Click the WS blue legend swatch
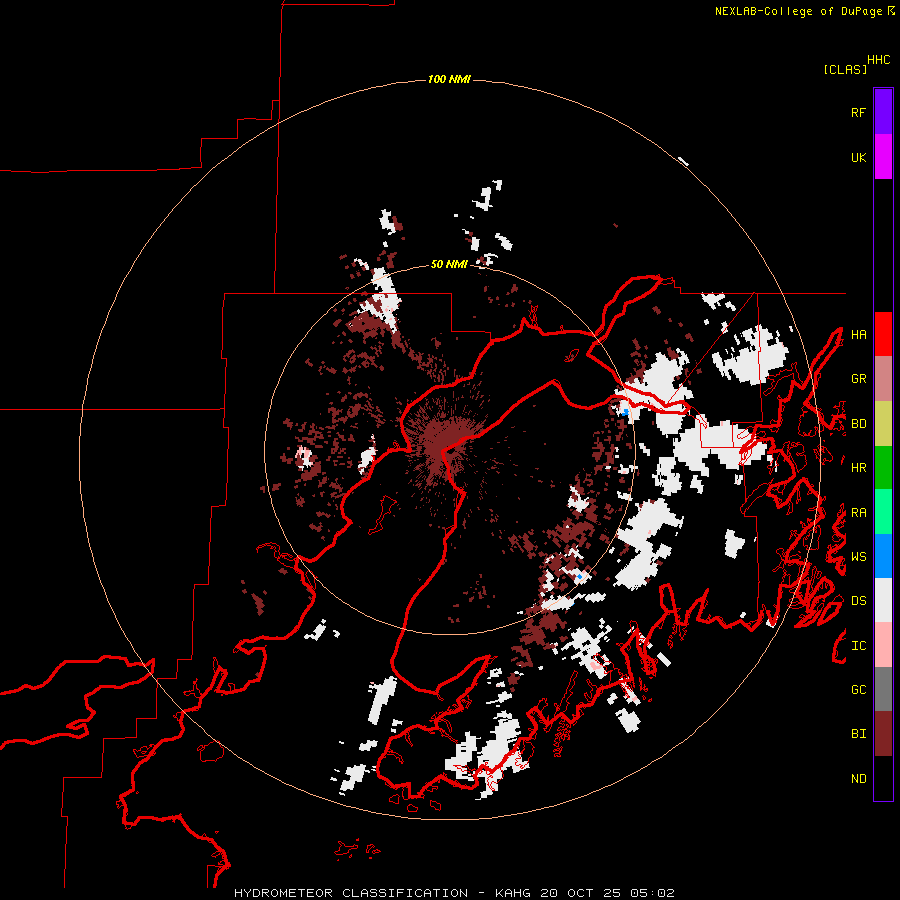This screenshot has width=900, height=900. point(883,556)
